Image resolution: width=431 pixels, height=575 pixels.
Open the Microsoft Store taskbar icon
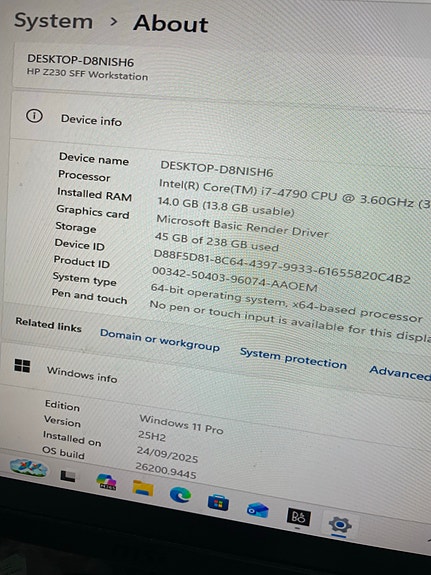tap(218, 502)
